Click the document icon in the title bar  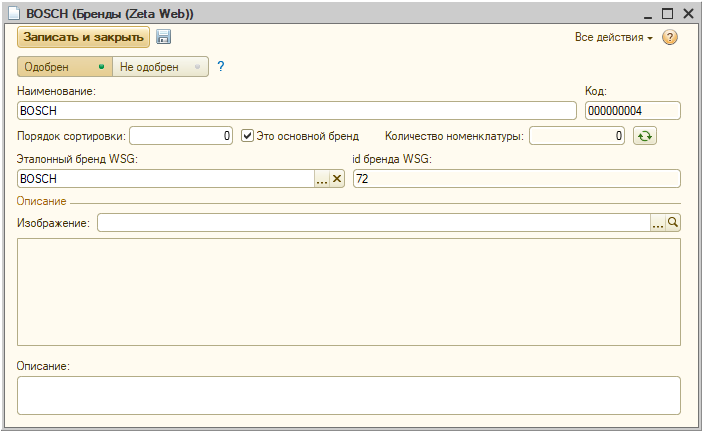click(14, 13)
